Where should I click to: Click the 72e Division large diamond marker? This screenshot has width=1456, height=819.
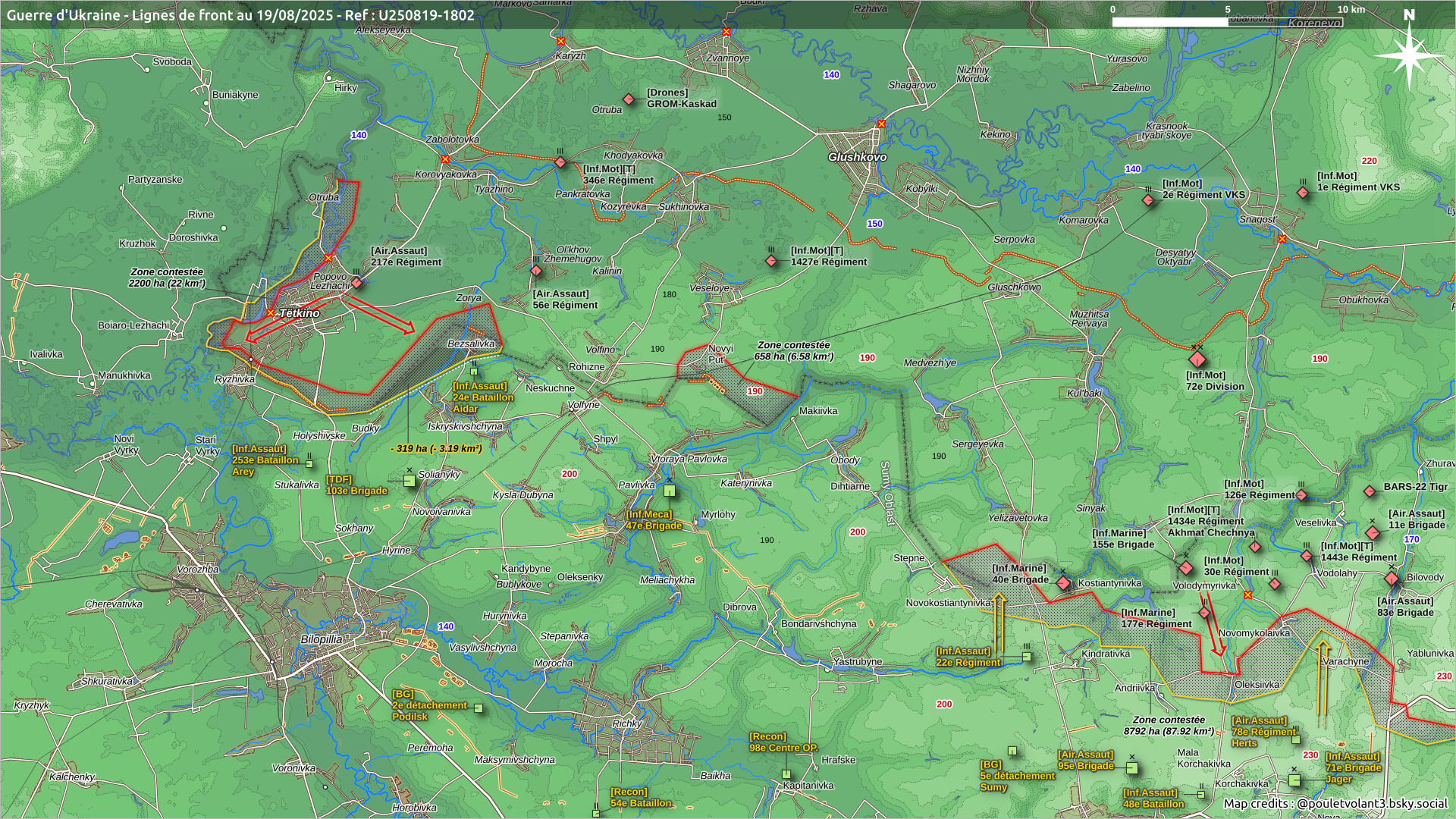1197,359
